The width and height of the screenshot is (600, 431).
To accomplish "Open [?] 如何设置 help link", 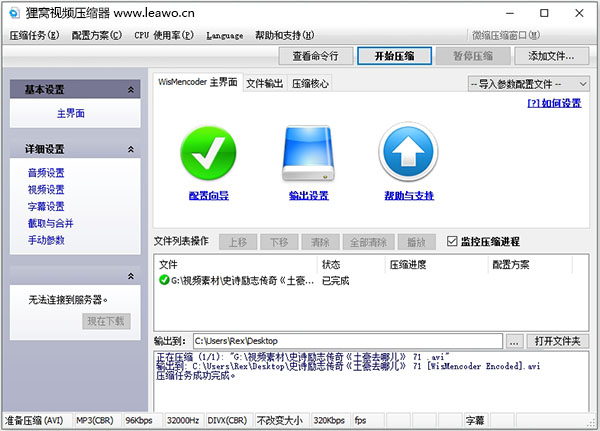I will click(554, 103).
